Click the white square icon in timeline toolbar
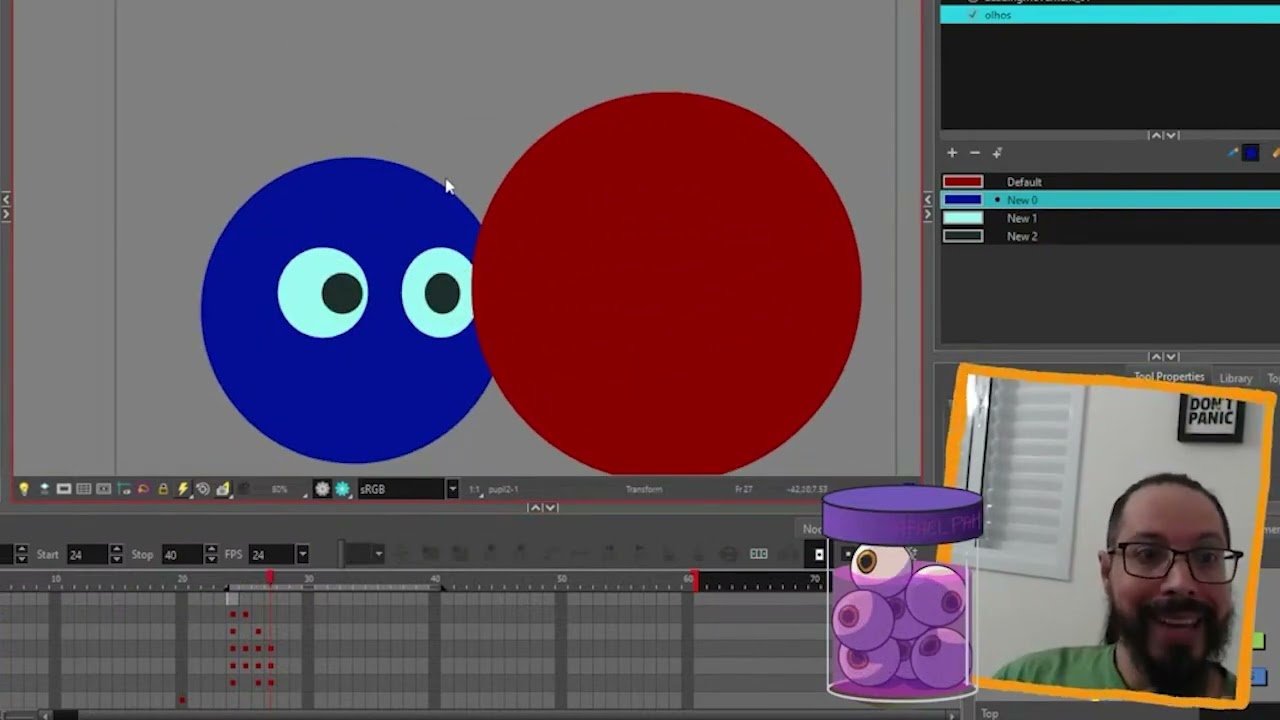This screenshot has width=1280, height=720. pyautogui.click(x=819, y=554)
